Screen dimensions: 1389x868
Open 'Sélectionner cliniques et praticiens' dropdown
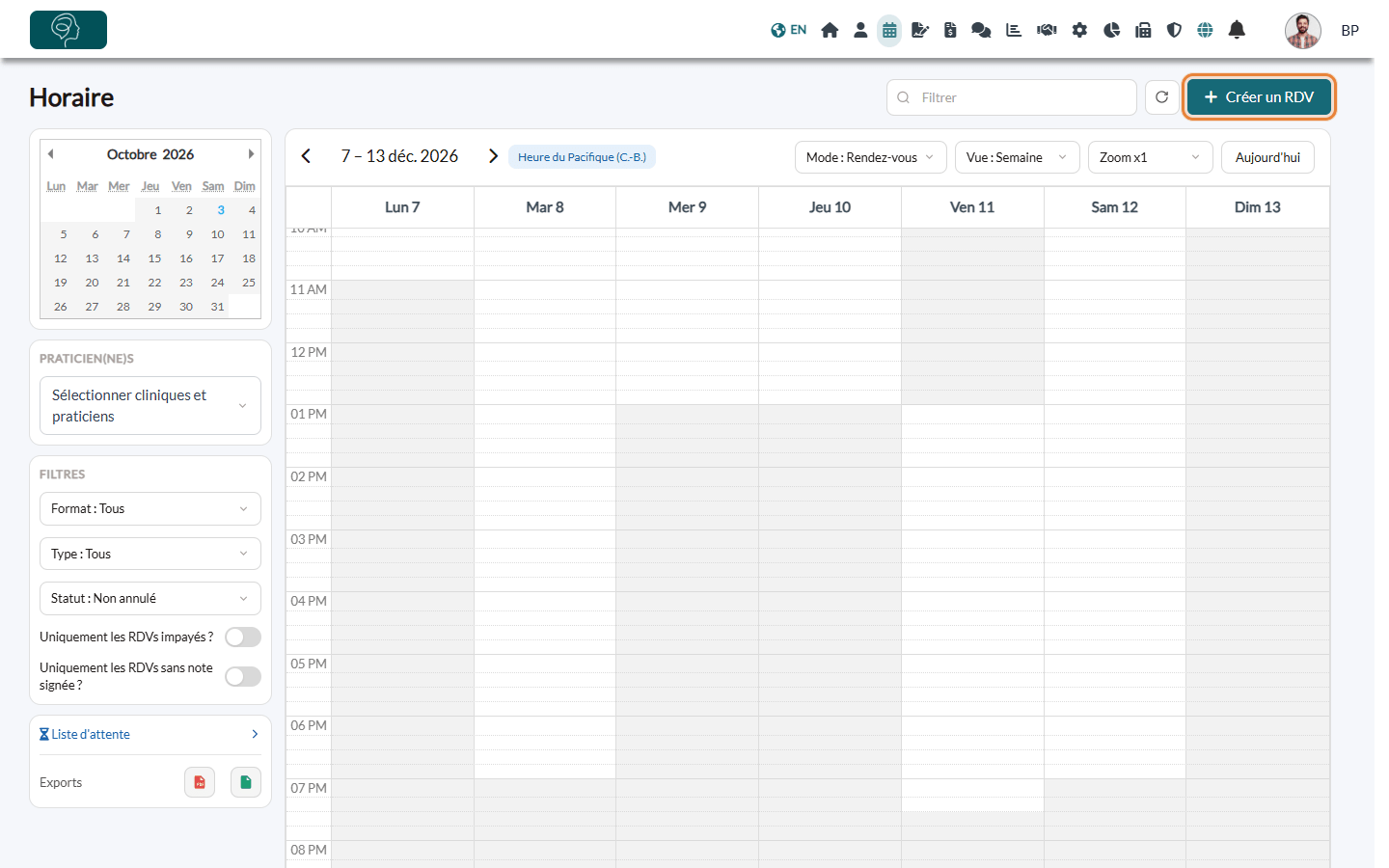(150, 406)
